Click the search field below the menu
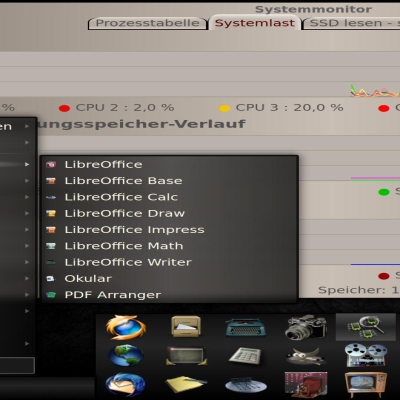400x400 pixels. [17, 365]
